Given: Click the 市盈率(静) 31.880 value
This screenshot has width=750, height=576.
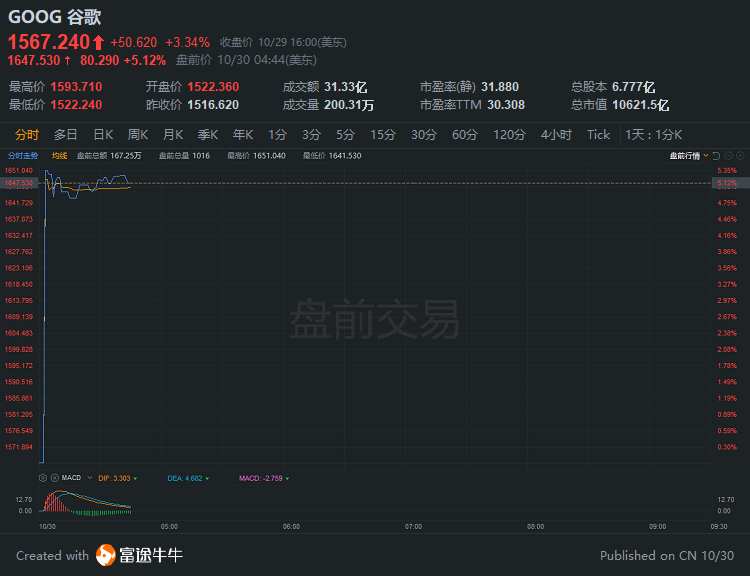Looking at the screenshot, I should click(500, 87).
